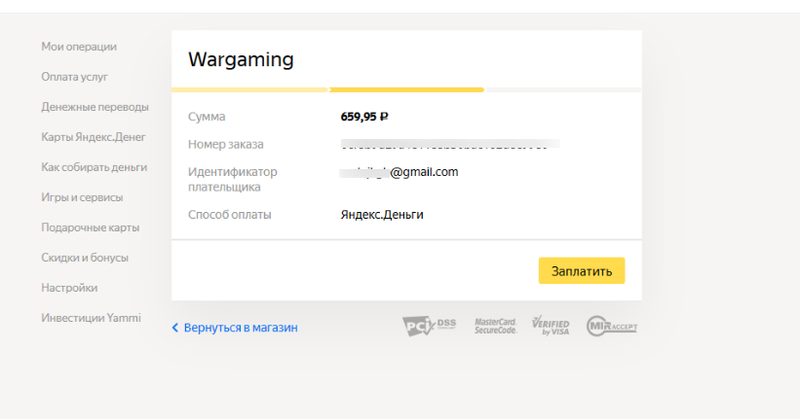The height and width of the screenshot is (419, 800).
Task: Open Мои операции in the sidebar
Action: tap(79, 46)
